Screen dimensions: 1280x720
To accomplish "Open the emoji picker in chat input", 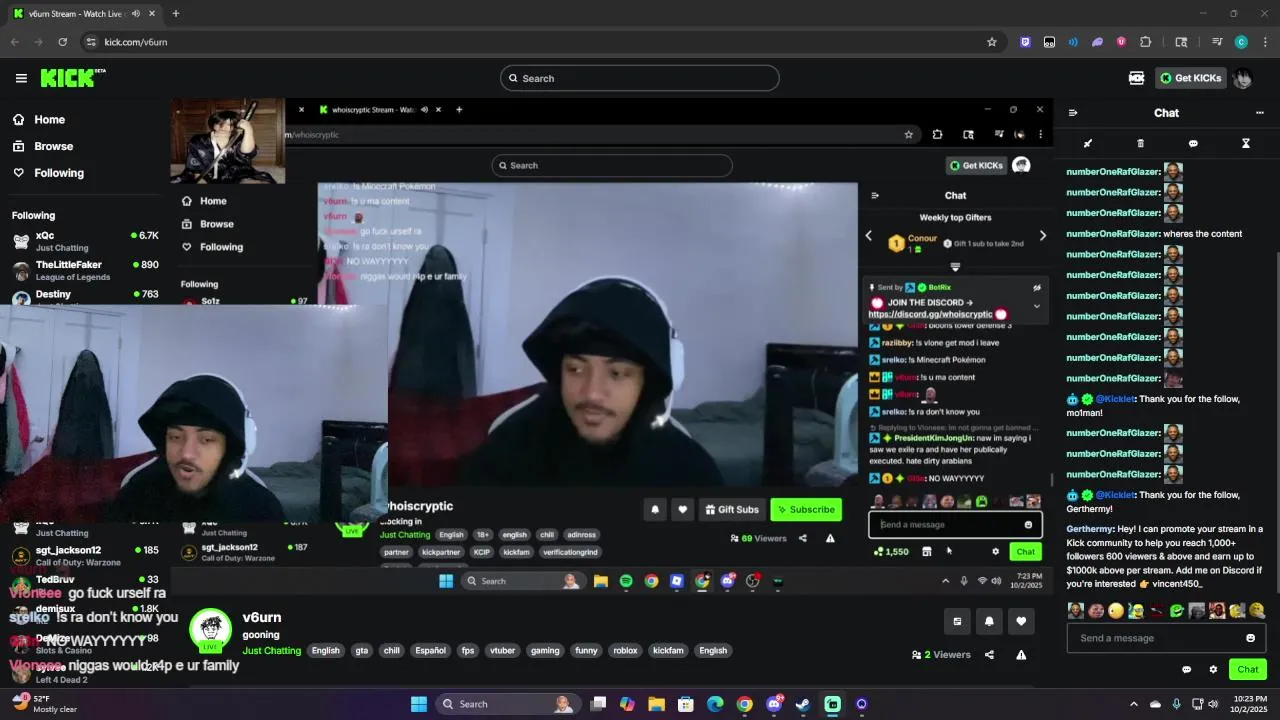I will coord(1250,638).
